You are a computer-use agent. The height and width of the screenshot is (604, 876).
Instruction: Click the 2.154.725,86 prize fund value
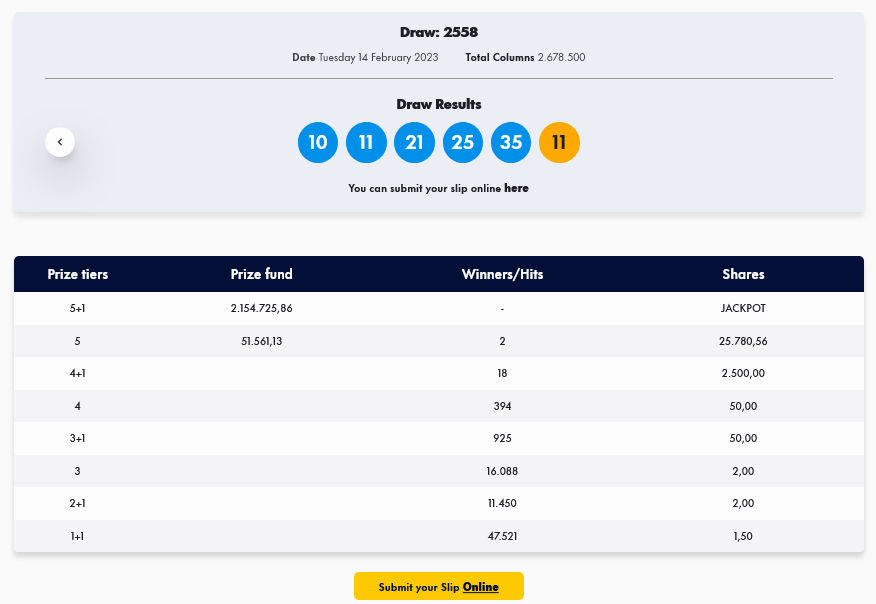pyautogui.click(x=261, y=308)
